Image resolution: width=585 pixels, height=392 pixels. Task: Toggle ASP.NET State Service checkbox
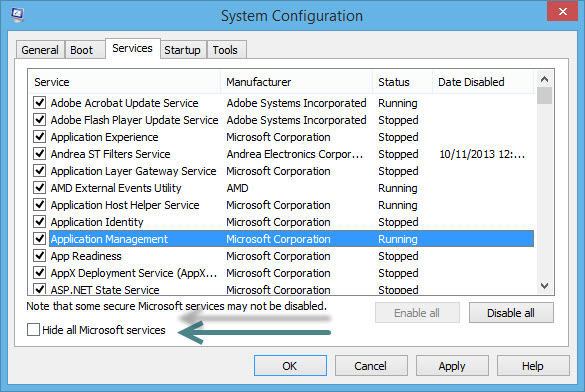pos(40,289)
